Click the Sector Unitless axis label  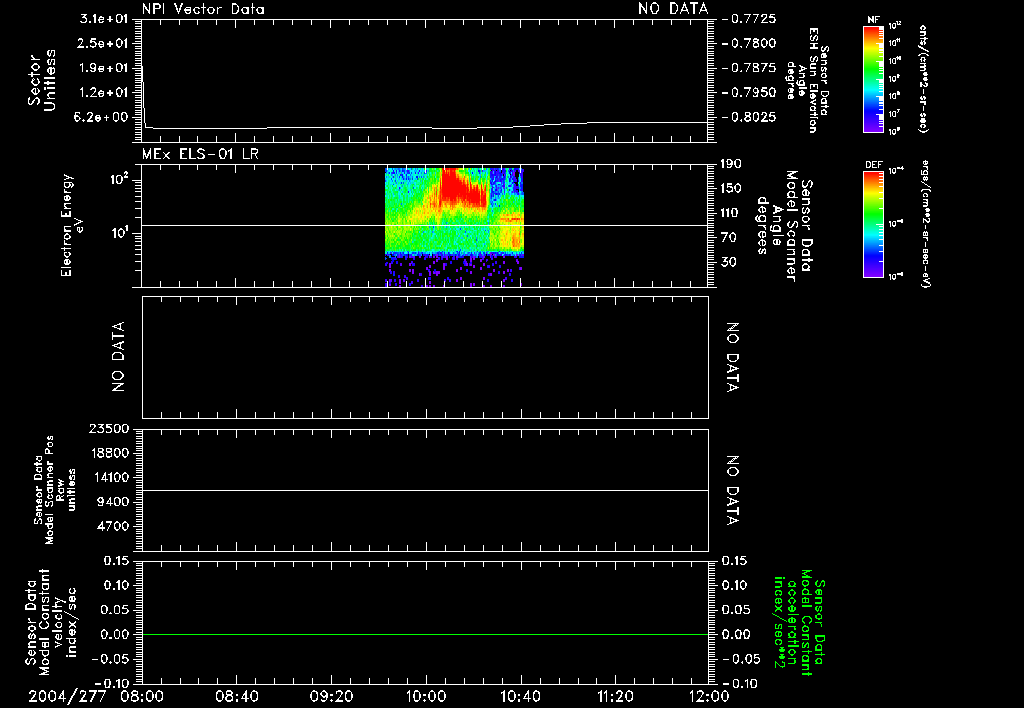[42, 80]
